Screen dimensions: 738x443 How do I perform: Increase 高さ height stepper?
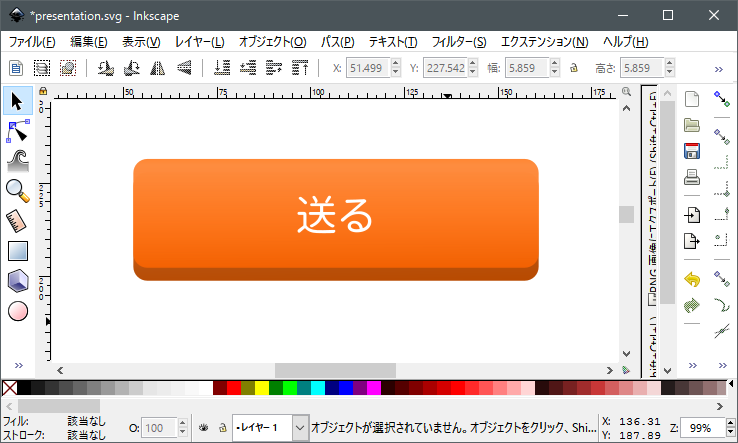(x=670, y=63)
